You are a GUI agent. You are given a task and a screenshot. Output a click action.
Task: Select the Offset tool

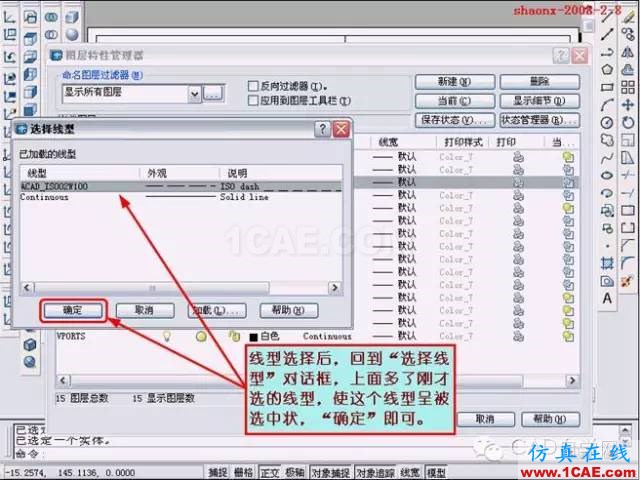[628, 69]
